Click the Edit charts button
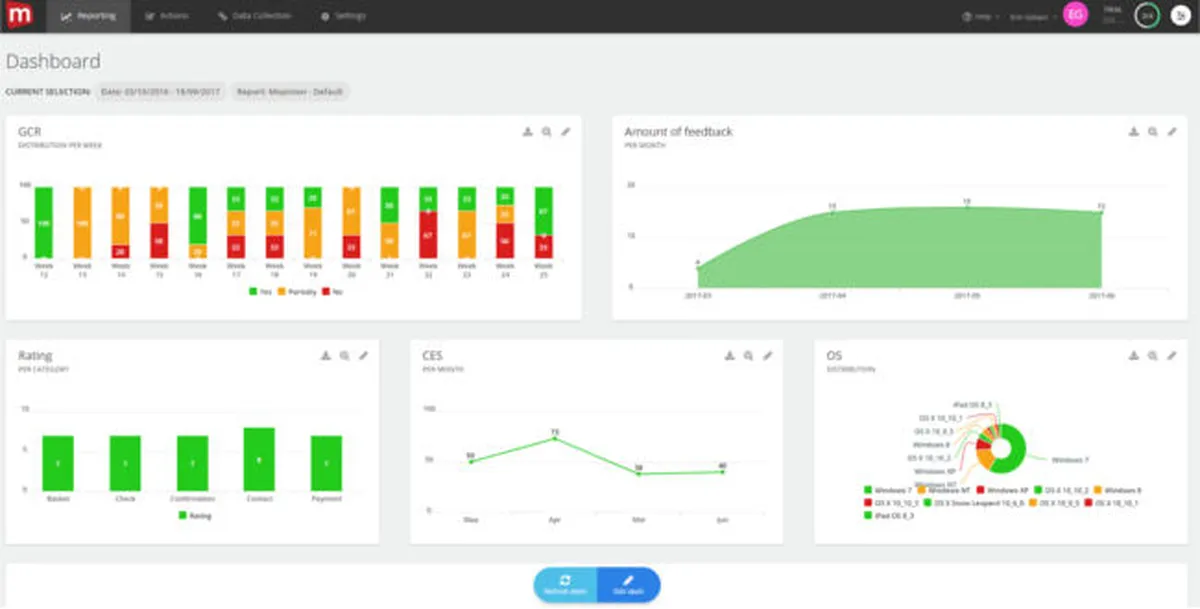 click(628, 586)
